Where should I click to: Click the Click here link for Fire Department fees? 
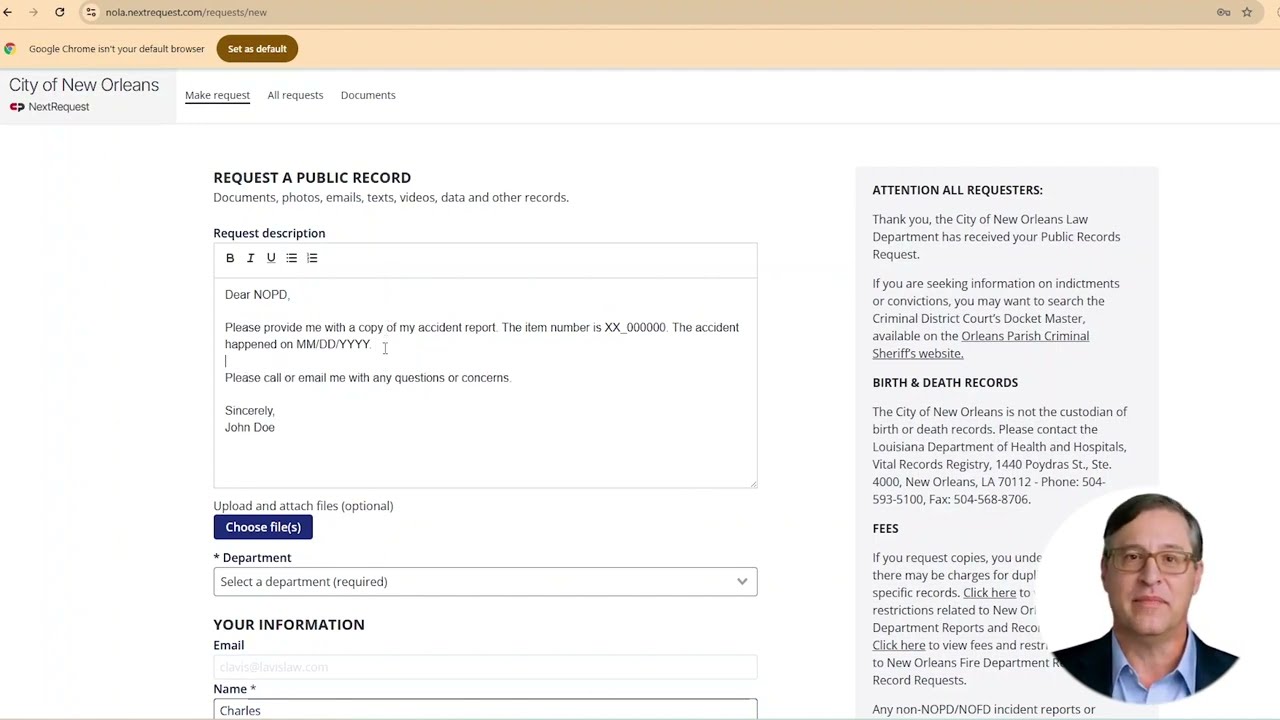point(898,645)
